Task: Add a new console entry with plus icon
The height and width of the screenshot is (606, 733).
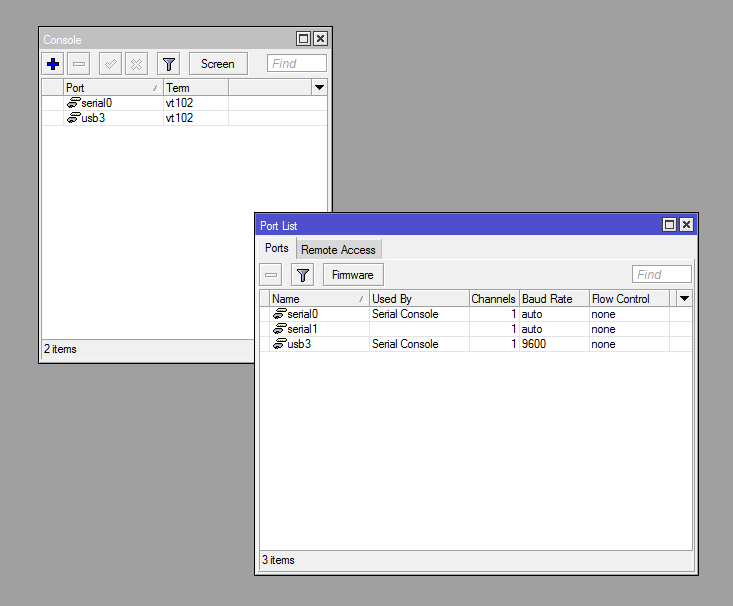Action: (53, 64)
